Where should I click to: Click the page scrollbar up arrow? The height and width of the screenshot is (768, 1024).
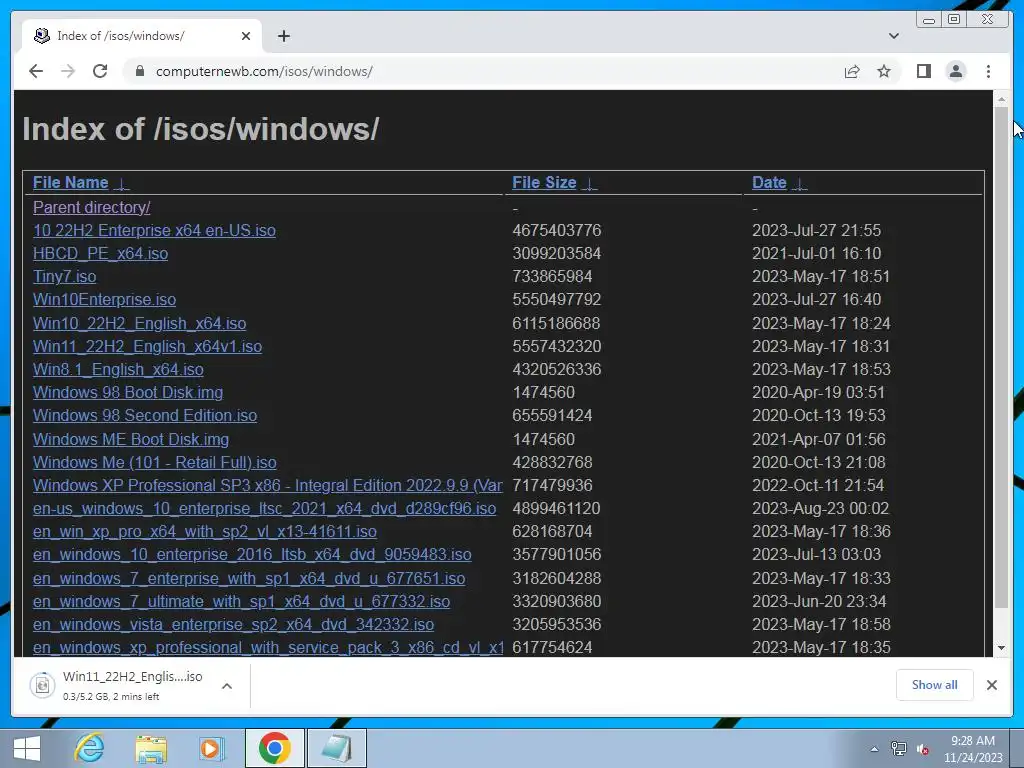pyautogui.click(x=1001, y=99)
